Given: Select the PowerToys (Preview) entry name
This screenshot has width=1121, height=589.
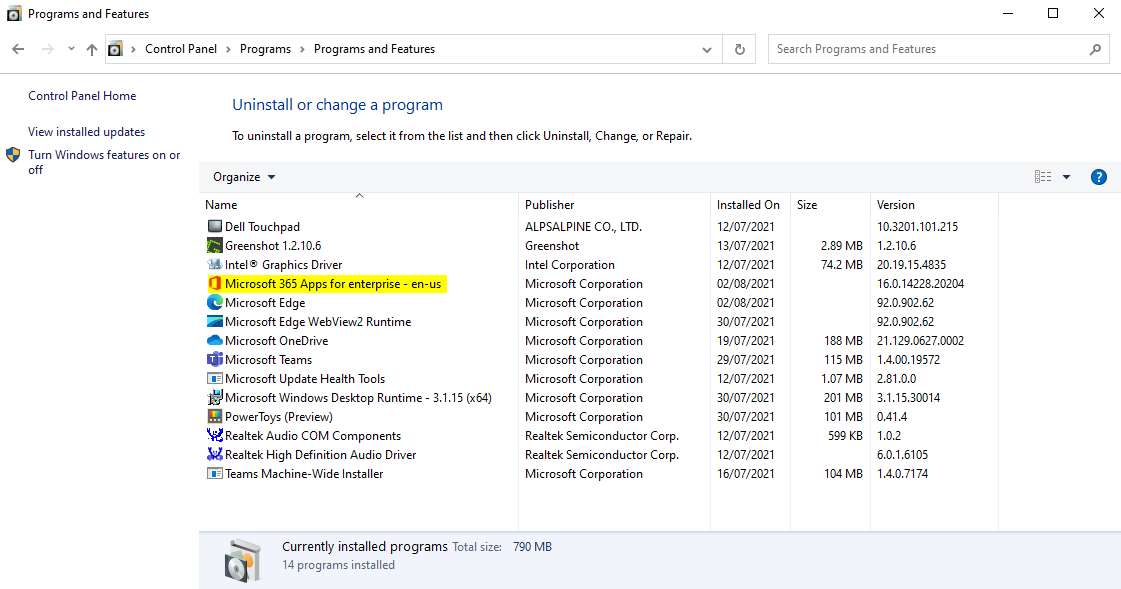Looking at the screenshot, I should point(279,417).
